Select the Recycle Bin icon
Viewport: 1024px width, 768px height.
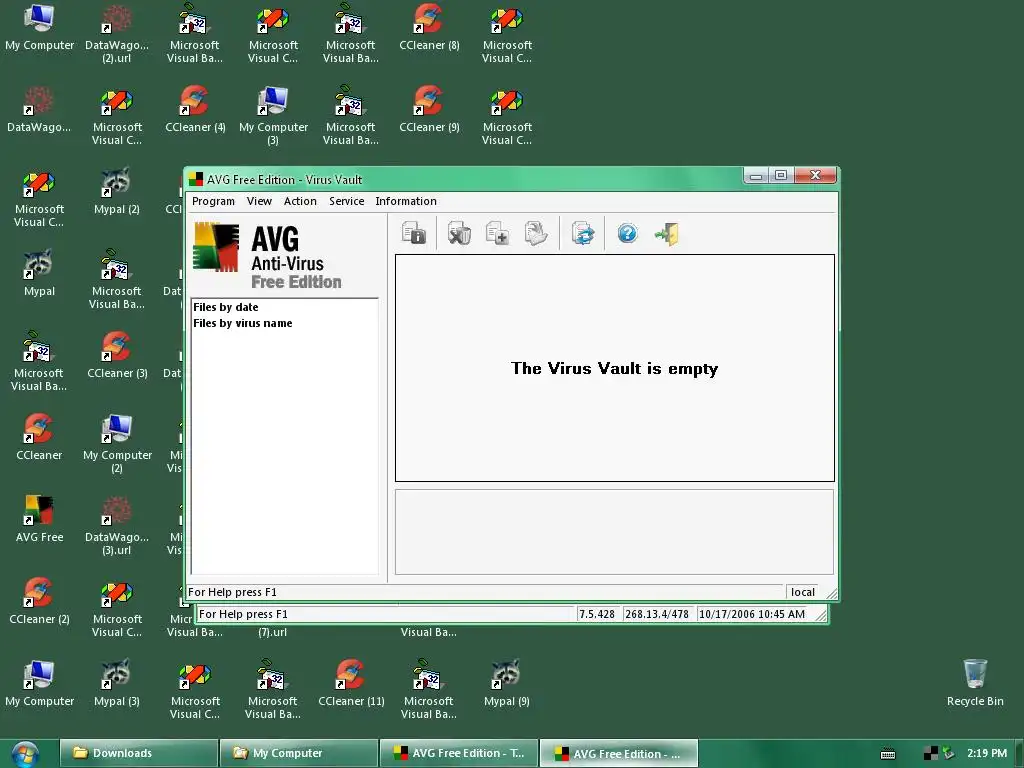pyautogui.click(x=975, y=683)
